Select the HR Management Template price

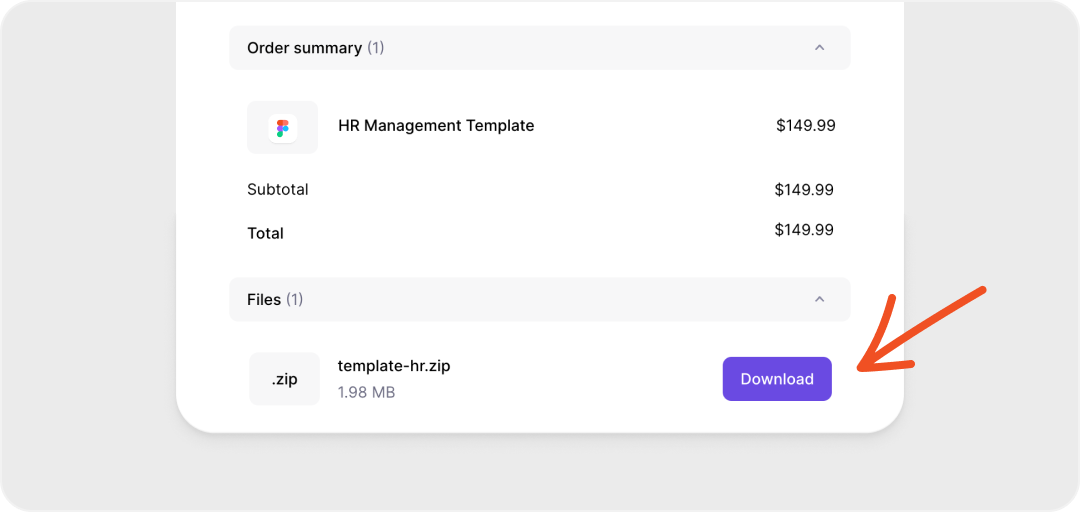tap(805, 126)
